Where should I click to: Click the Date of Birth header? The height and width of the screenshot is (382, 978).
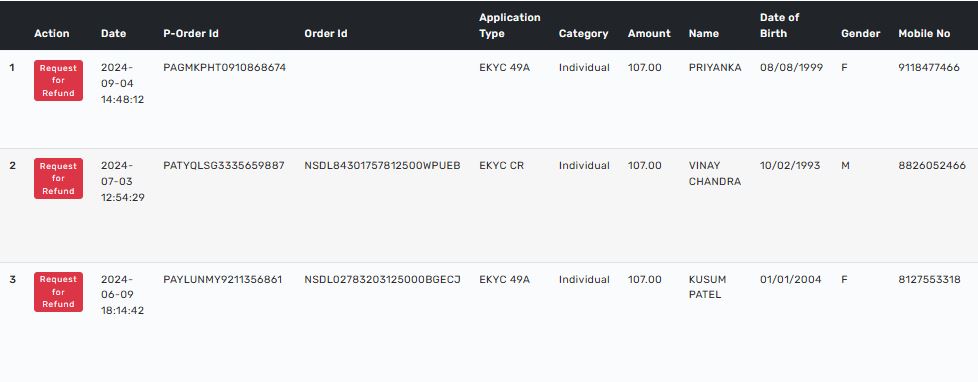click(780, 26)
